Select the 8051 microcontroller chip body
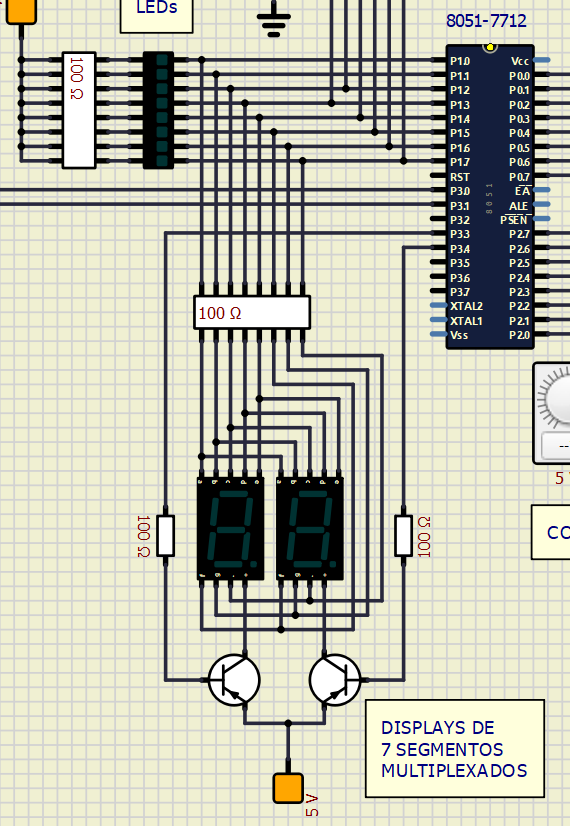The image size is (570, 826). [490, 196]
